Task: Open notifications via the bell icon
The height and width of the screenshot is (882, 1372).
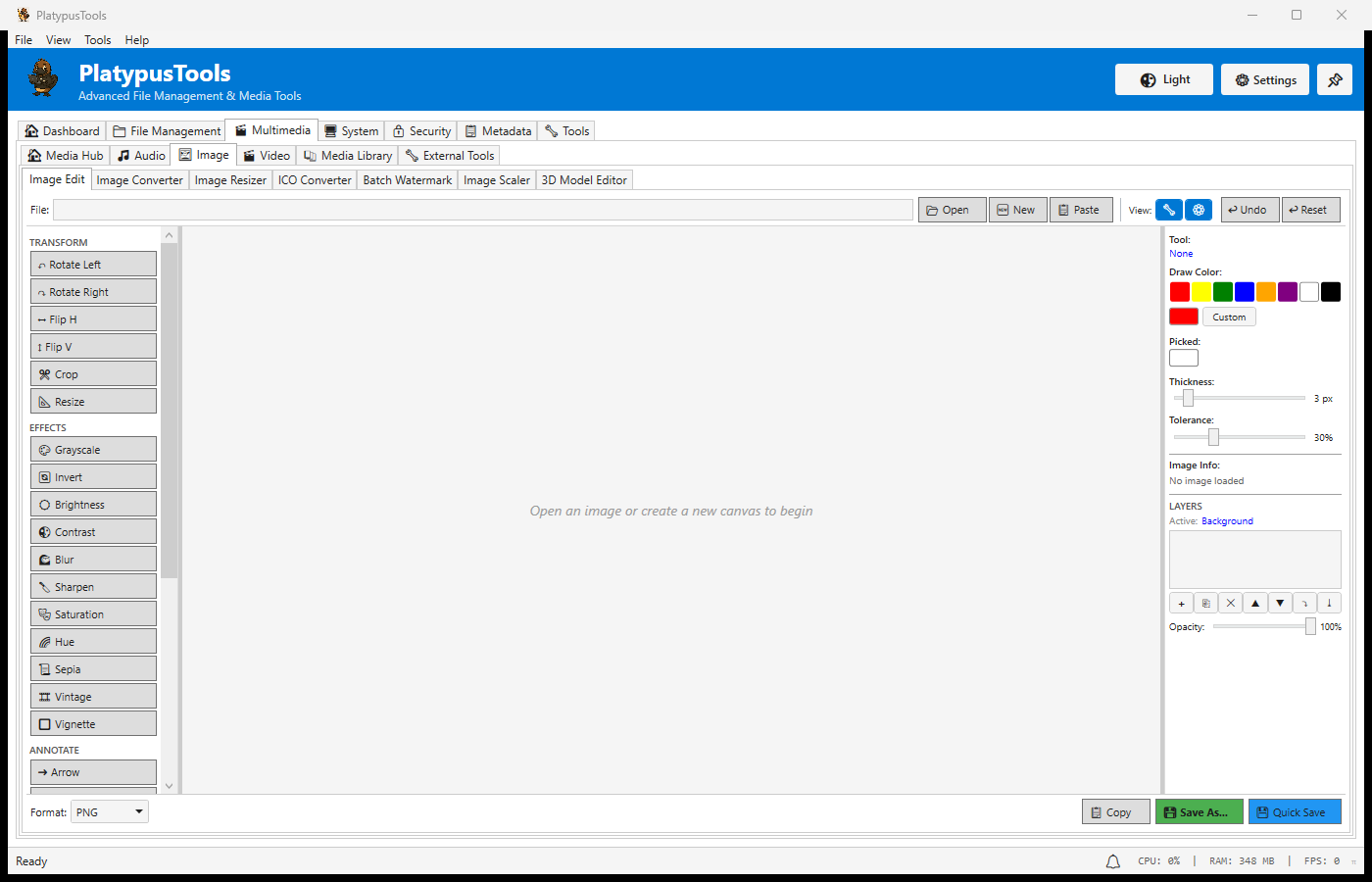Action: click(x=1112, y=860)
